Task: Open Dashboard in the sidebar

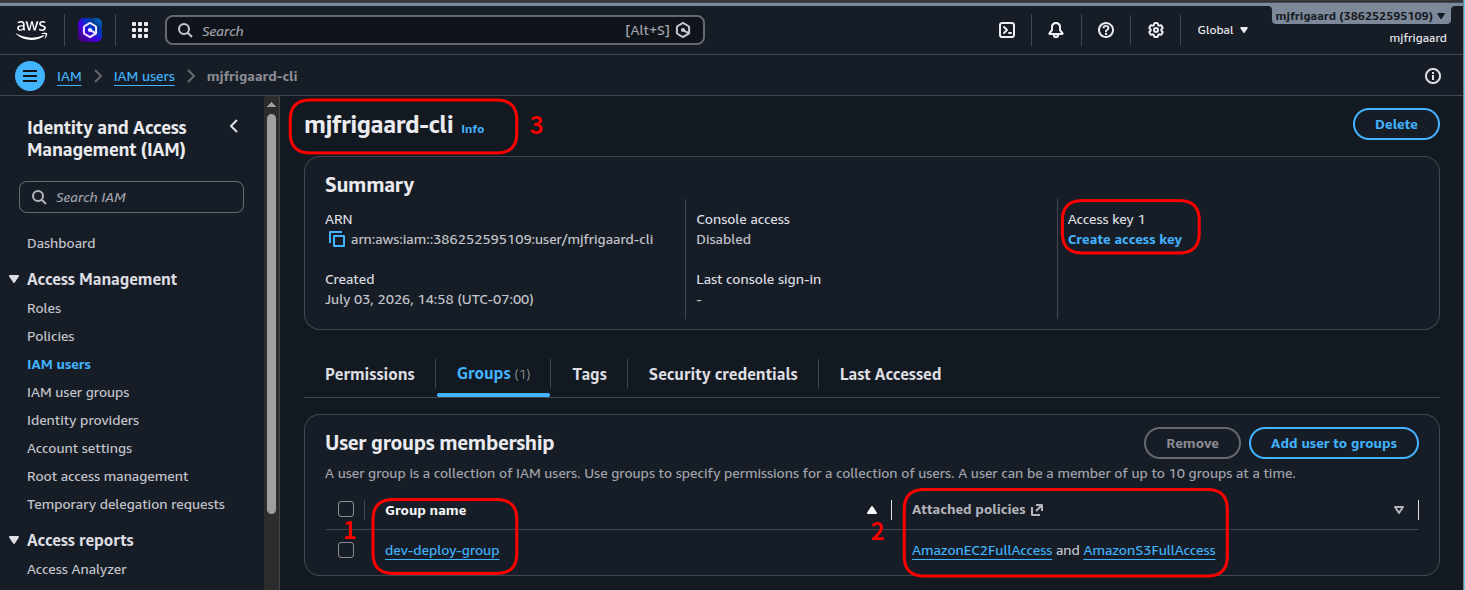Action: coord(61,243)
